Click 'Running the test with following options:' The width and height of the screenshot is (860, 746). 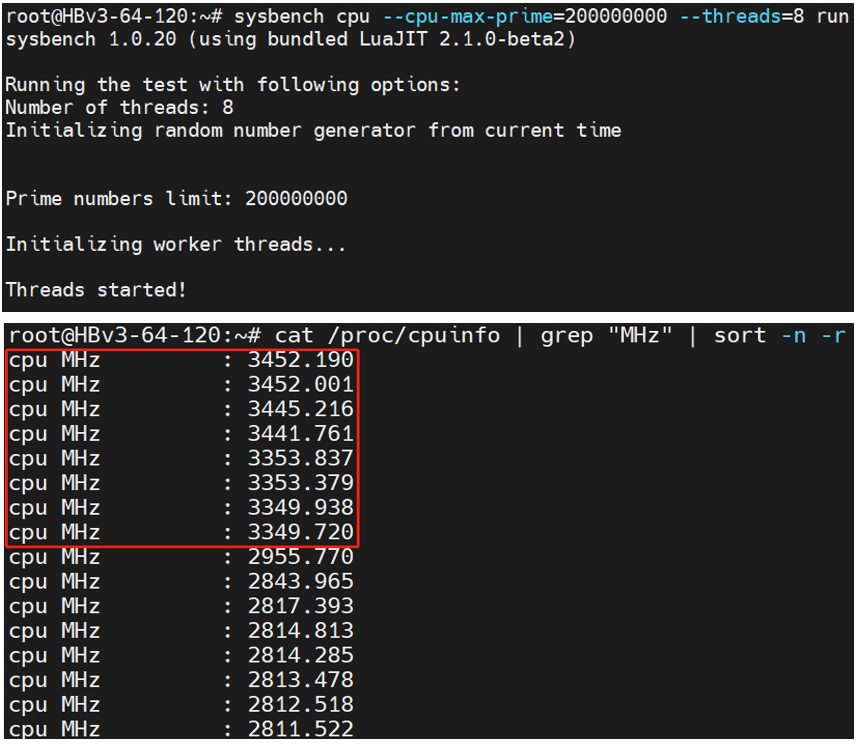[x=233, y=85]
